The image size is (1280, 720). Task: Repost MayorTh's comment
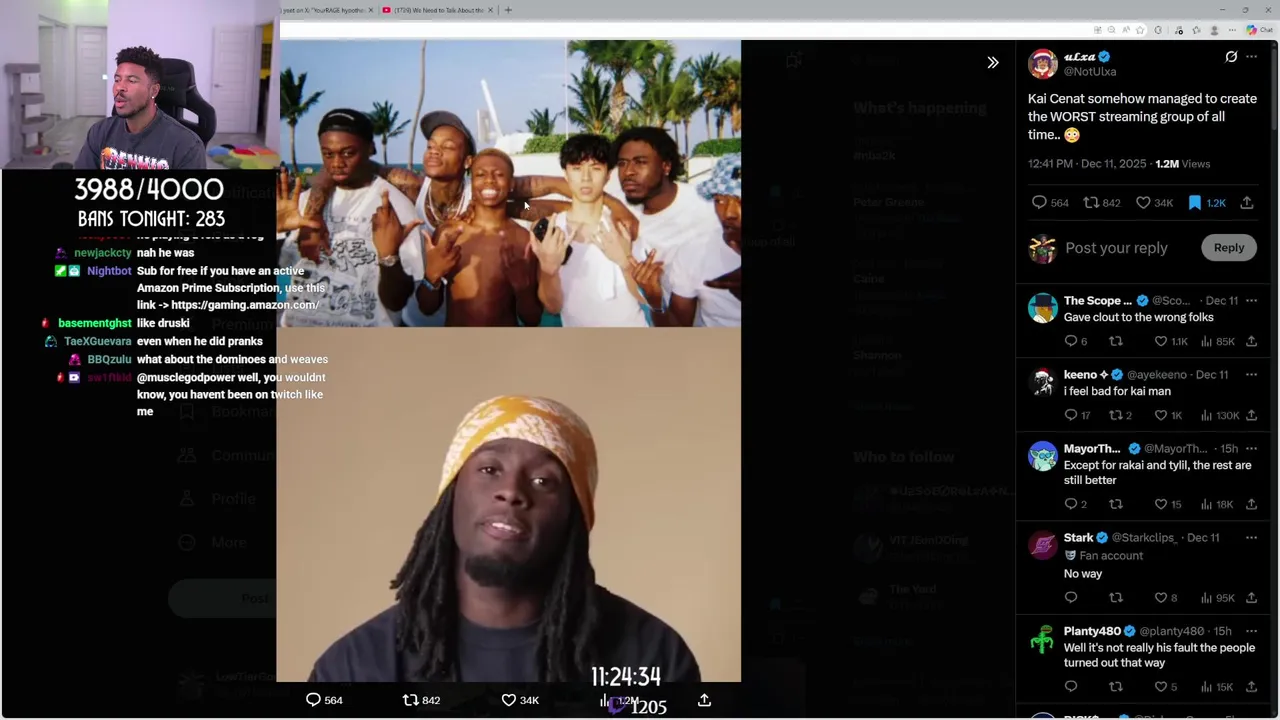tap(1116, 505)
